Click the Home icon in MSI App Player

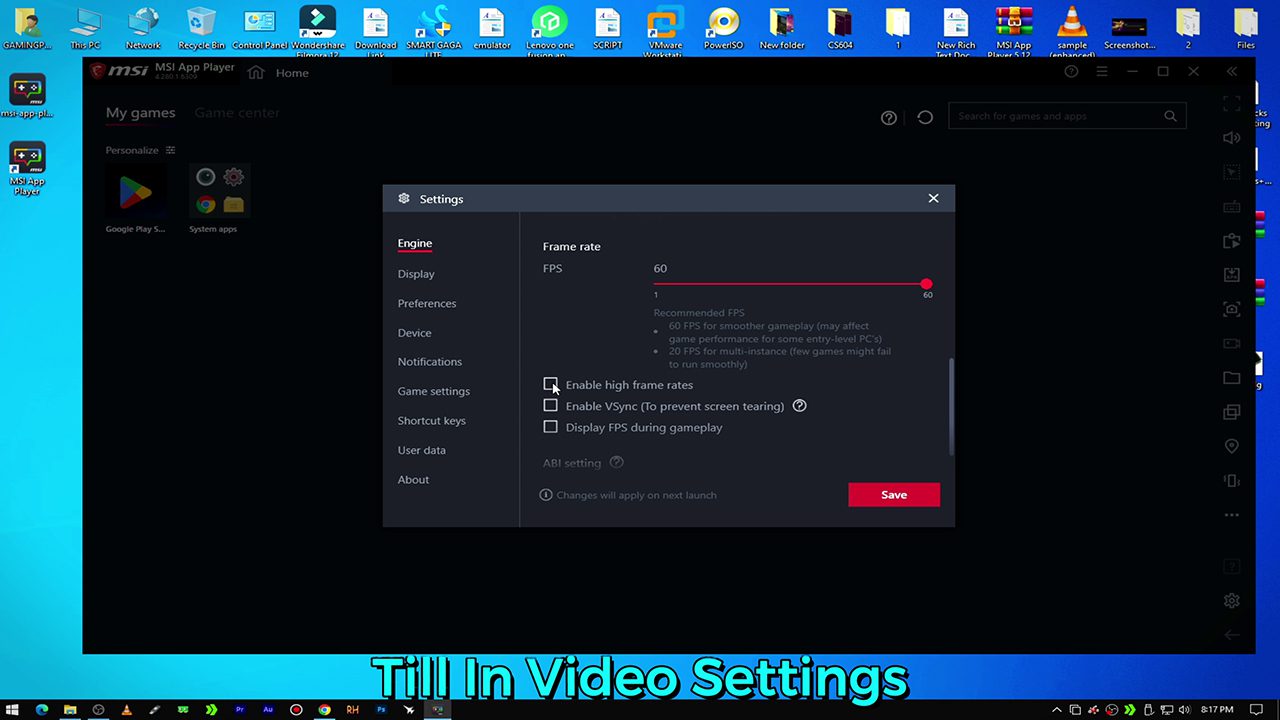pos(256,72)
